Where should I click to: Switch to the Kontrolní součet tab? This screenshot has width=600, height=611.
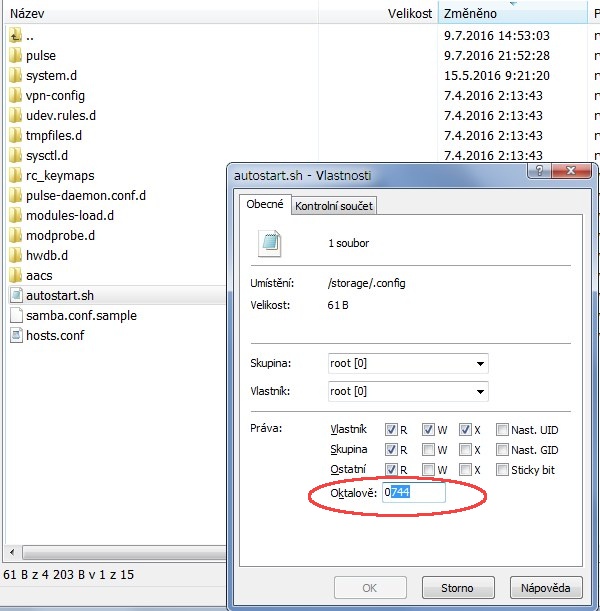333,206
